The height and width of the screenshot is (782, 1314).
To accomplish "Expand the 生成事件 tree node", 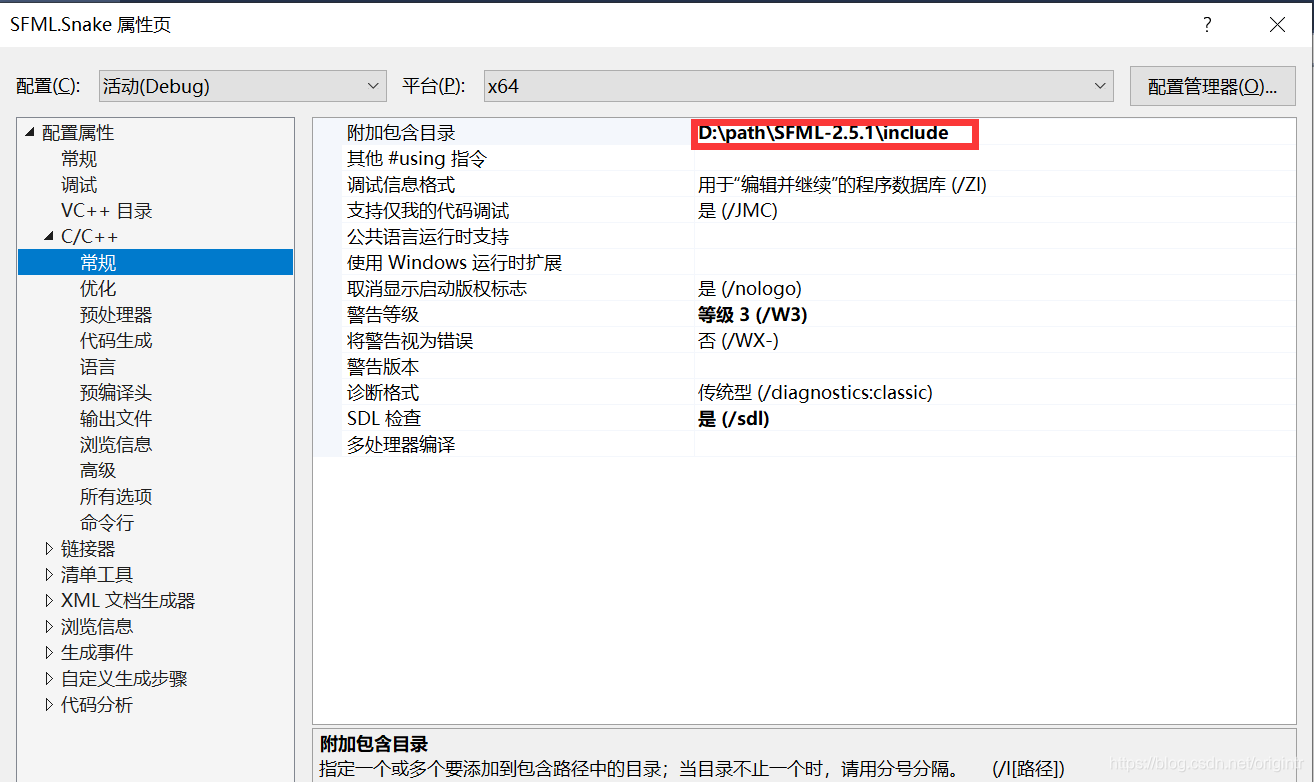I will tap(49, 652).
